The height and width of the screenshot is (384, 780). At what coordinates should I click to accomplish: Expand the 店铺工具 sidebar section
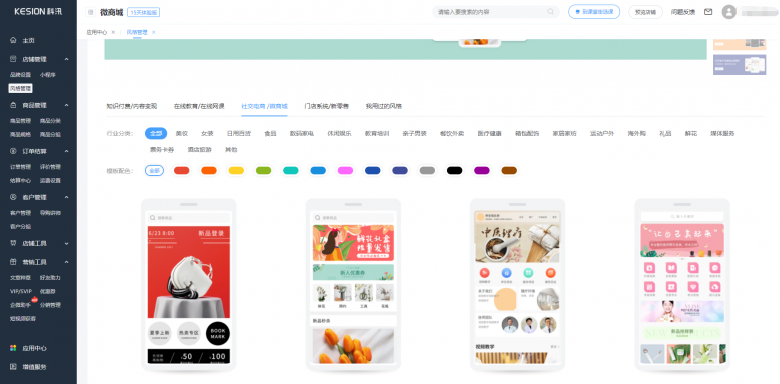click(x=67, y=244)
